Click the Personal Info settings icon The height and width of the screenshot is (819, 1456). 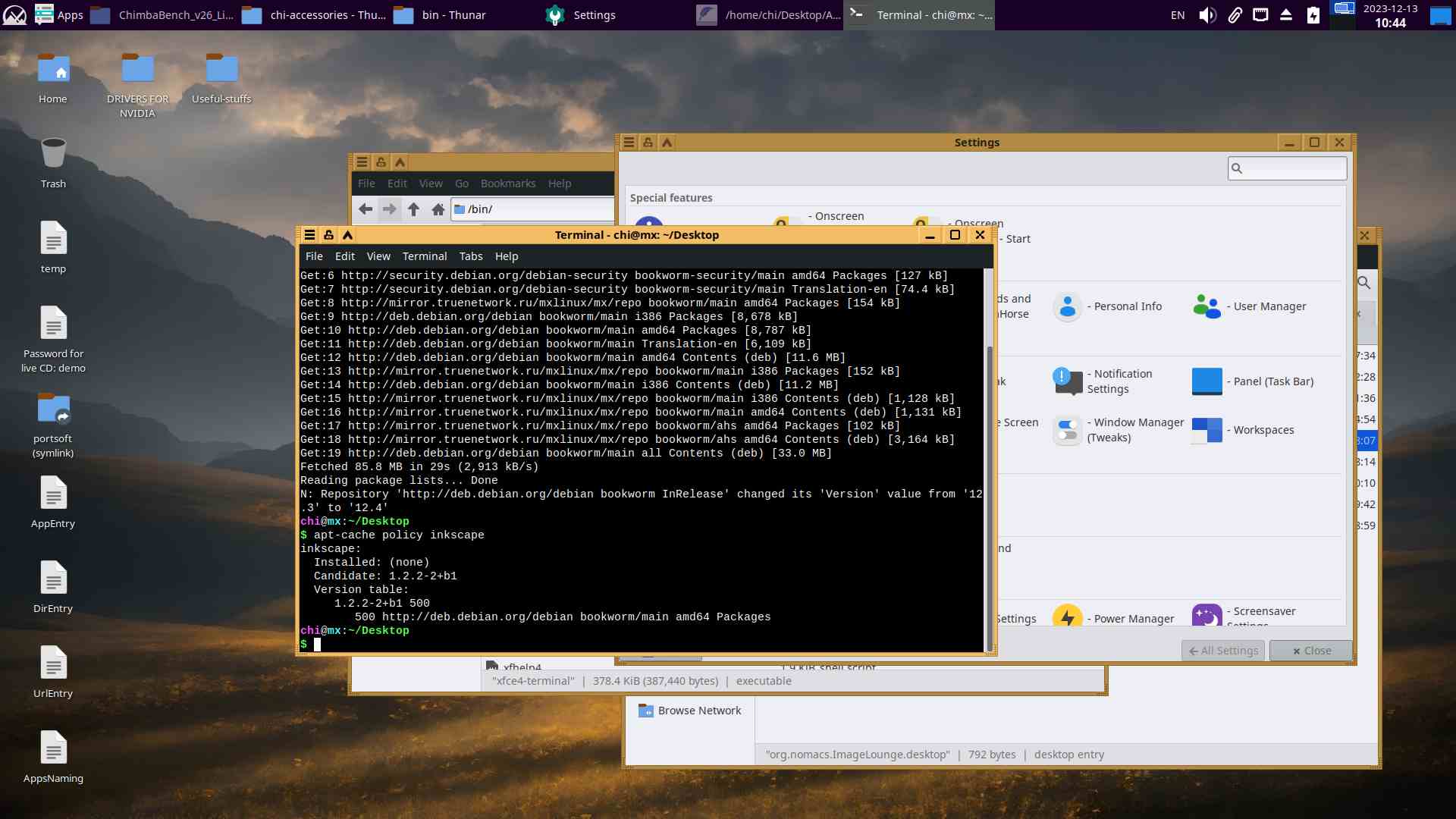1067,306
